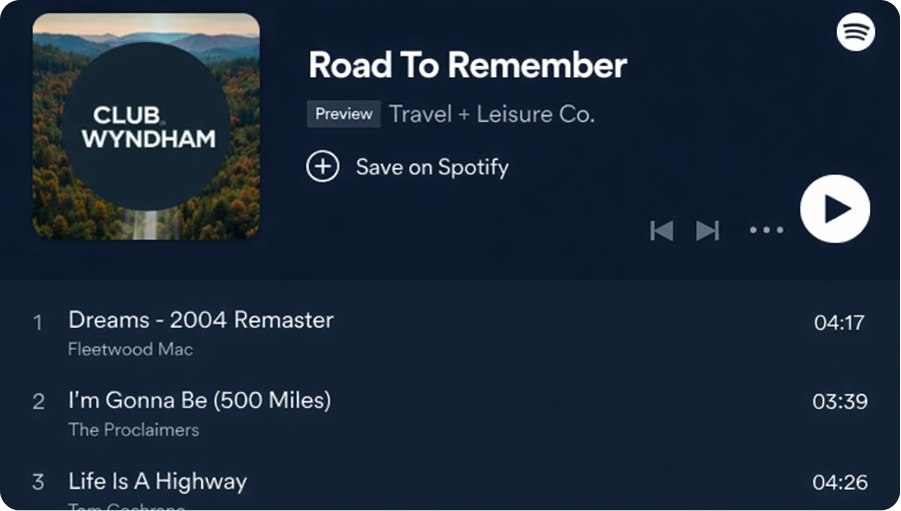Select The Proclaimers artist name

point(133,430)
